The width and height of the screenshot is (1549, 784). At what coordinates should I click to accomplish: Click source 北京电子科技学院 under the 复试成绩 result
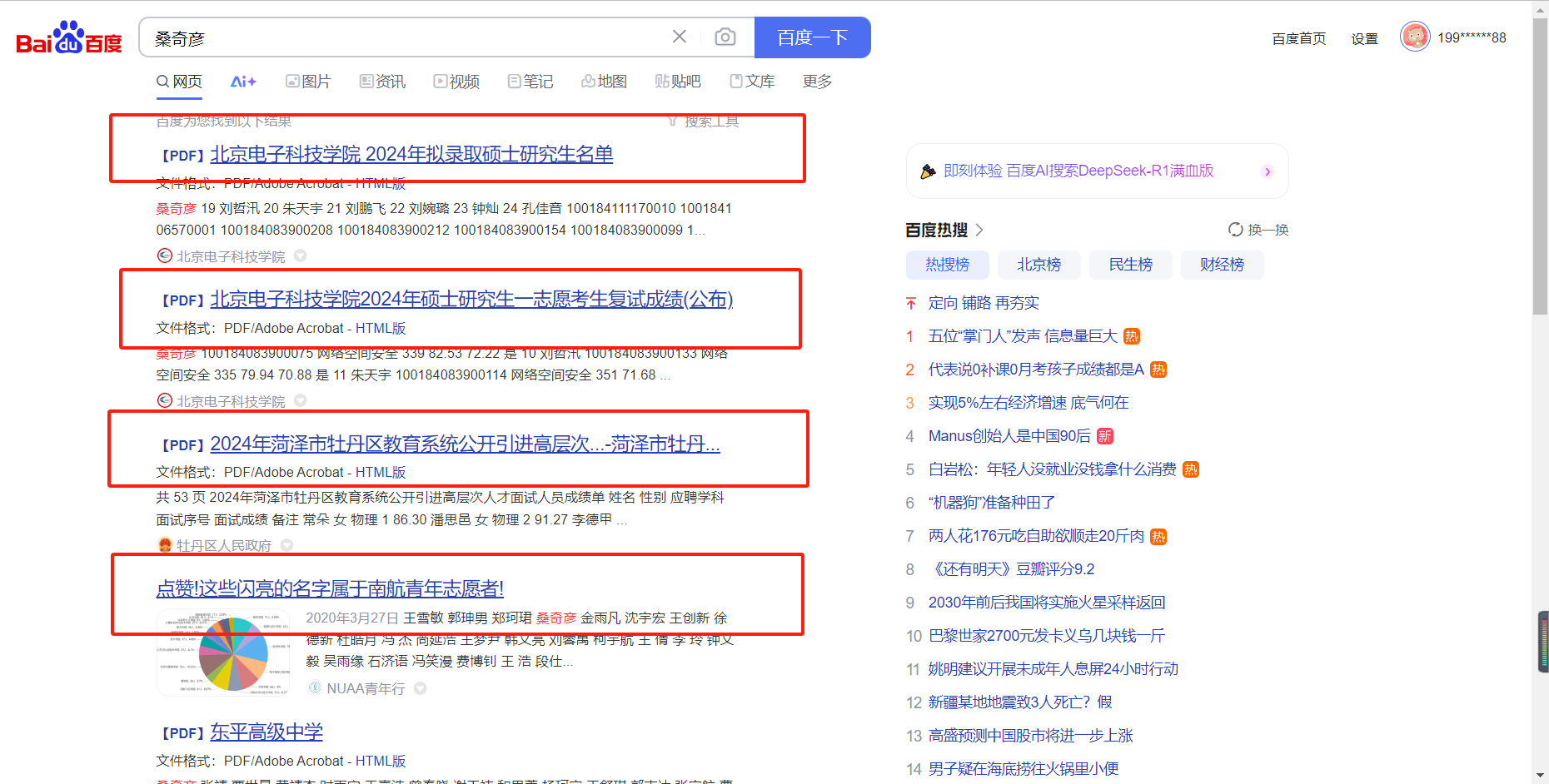231,401
